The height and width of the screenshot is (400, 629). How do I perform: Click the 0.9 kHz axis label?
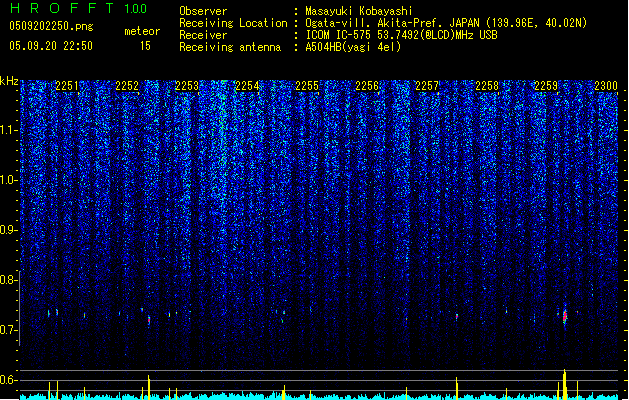[x=7, y=230]
